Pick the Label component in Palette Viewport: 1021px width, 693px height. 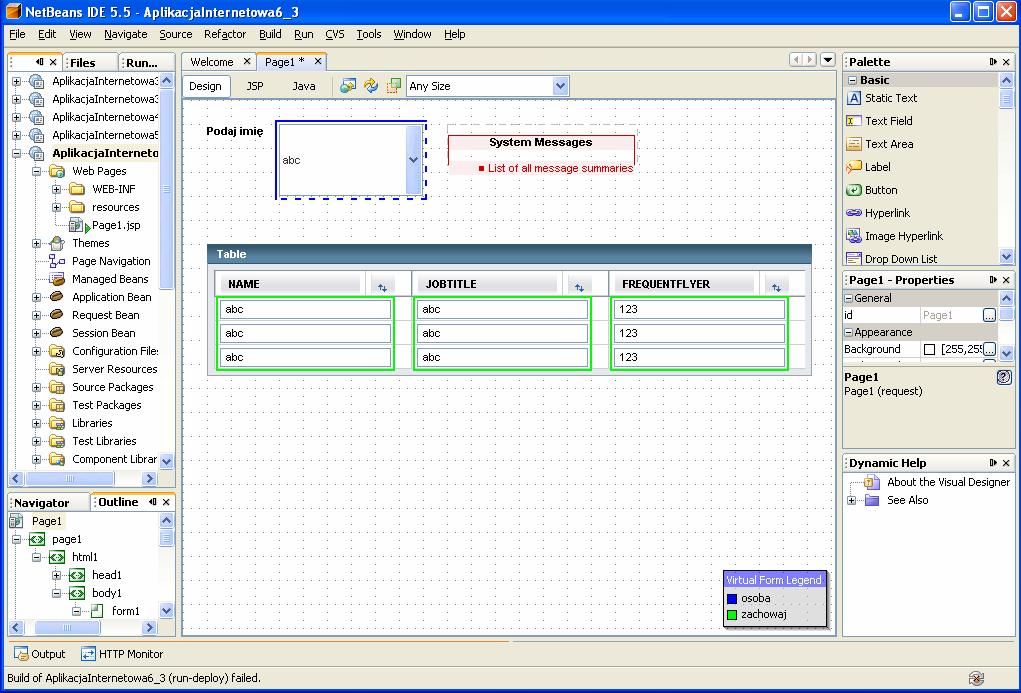[868, 167]
